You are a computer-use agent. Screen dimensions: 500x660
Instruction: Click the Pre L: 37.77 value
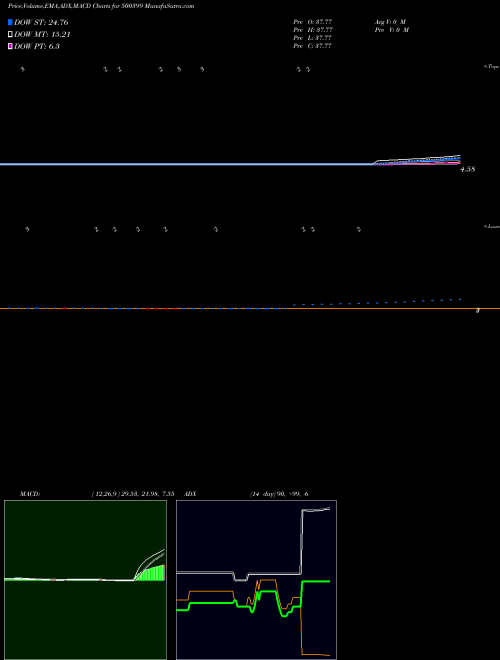(x=313, y=38)
